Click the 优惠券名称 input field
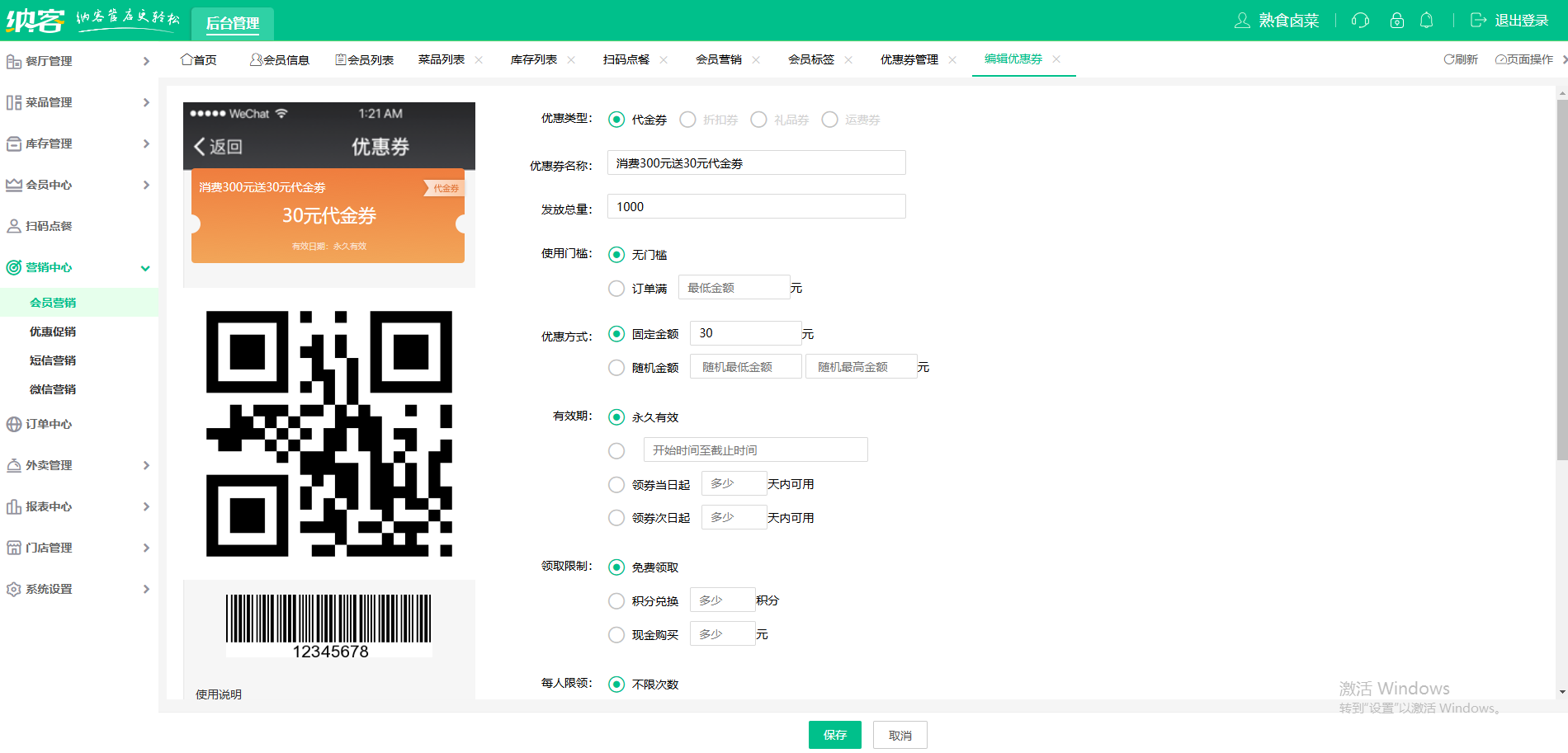Image resolution: width=1568 pixels, height=753 pixels. tap(757, 163)
